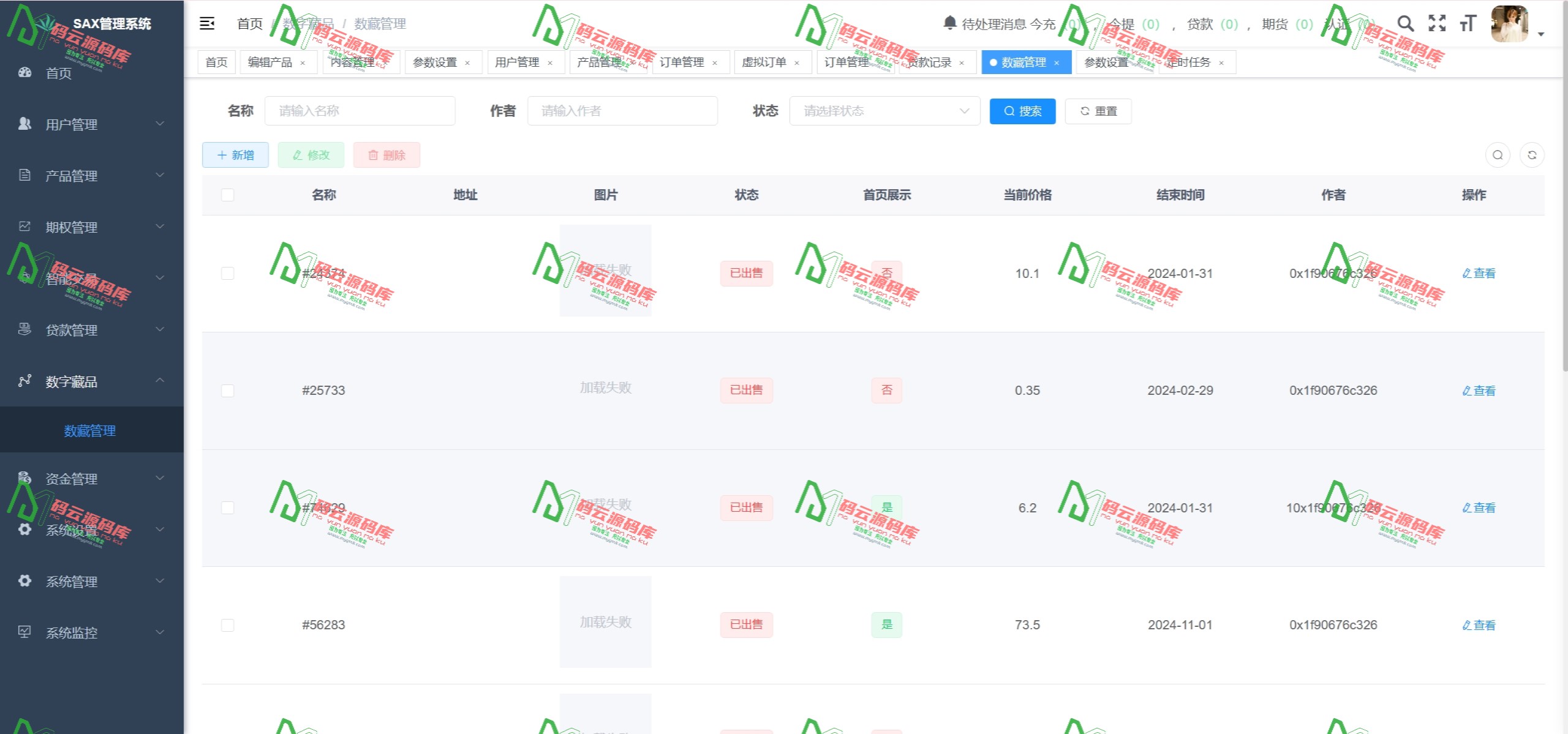This screenshot has height=734, width=1568.
Task: Check the first row priced 10.1 checkbox
Action: tap(227, 273)
